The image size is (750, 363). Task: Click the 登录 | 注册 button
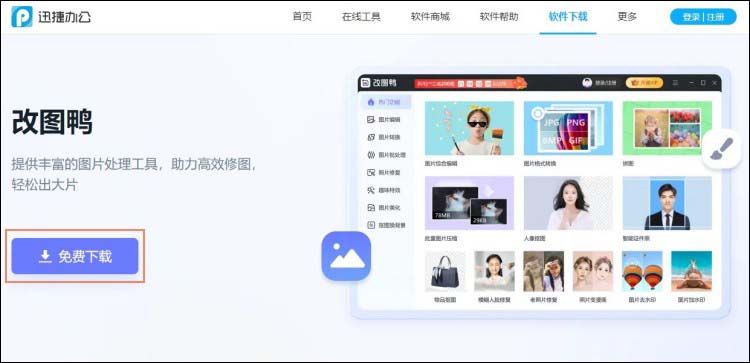[x=703, y=17]
